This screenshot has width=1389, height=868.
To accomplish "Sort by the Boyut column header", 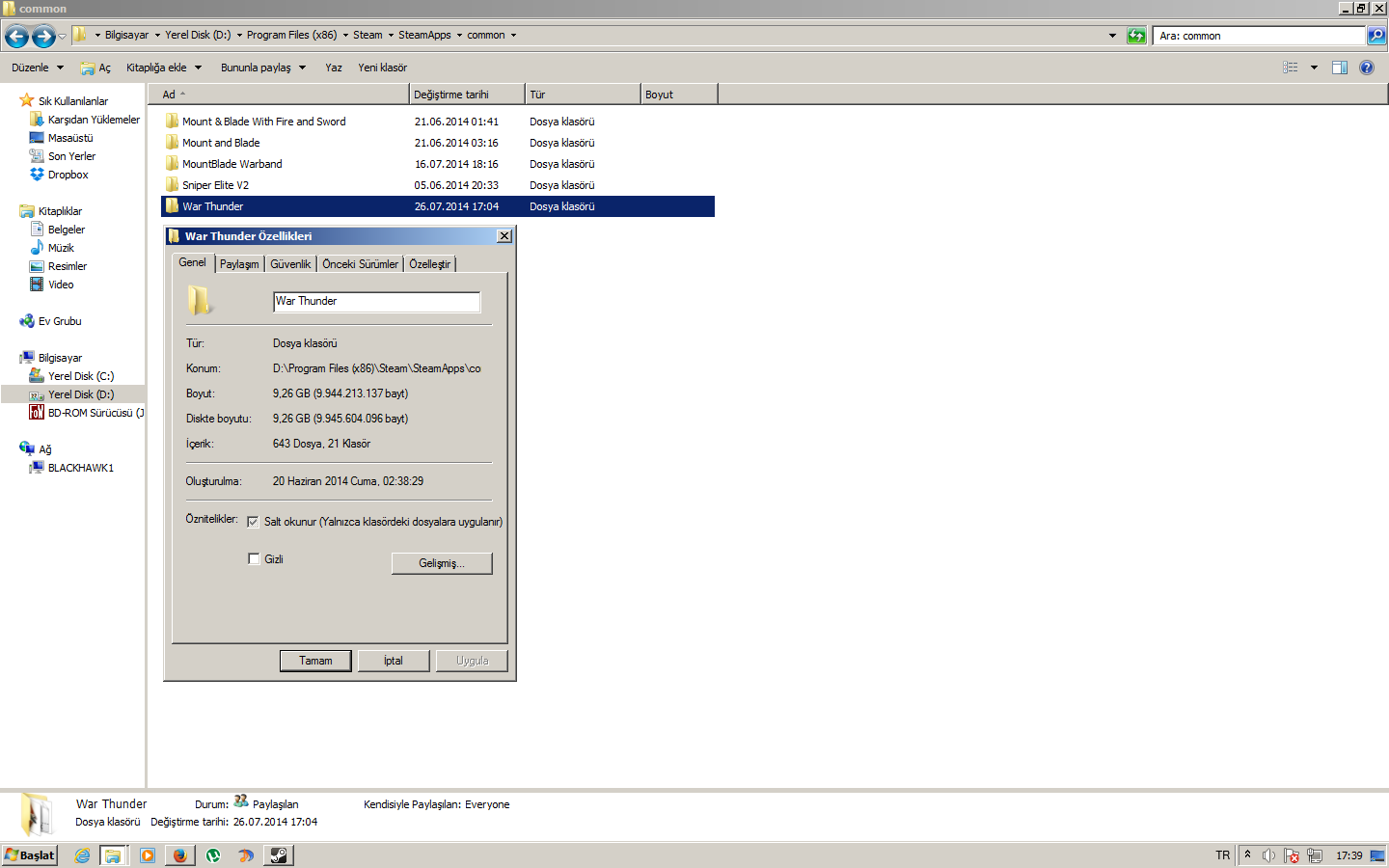I will (x=679, y=95).
